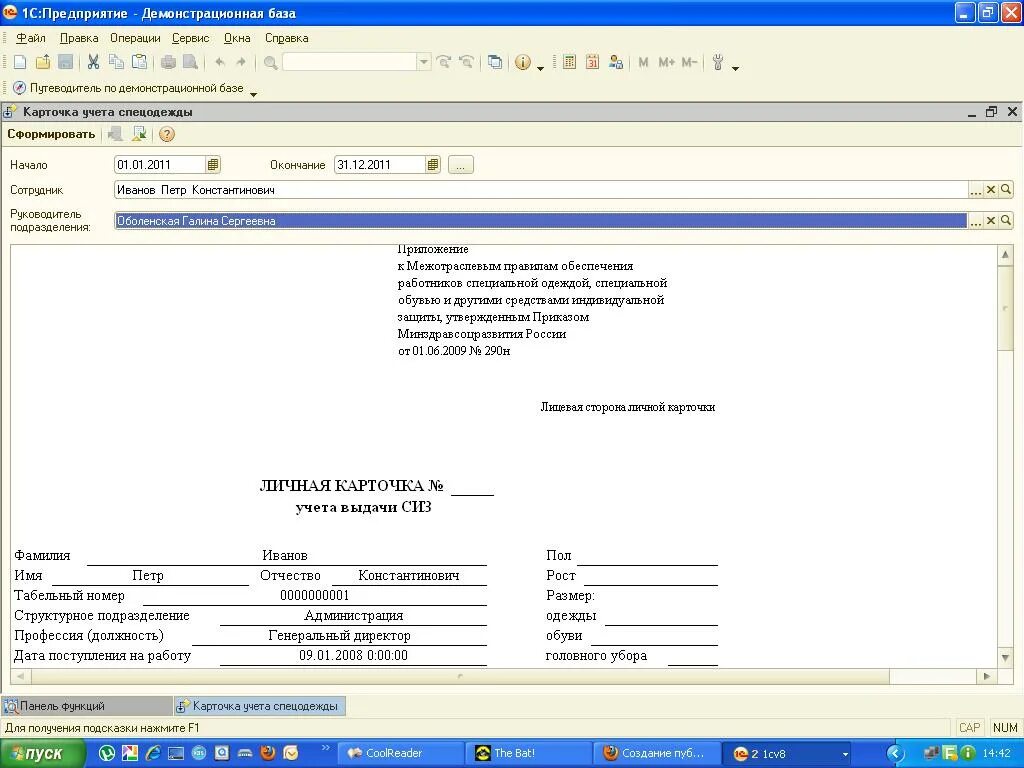Click the Сотрудник input field
This screenshot has width=1024, height=768.
(x=541, y=190)
